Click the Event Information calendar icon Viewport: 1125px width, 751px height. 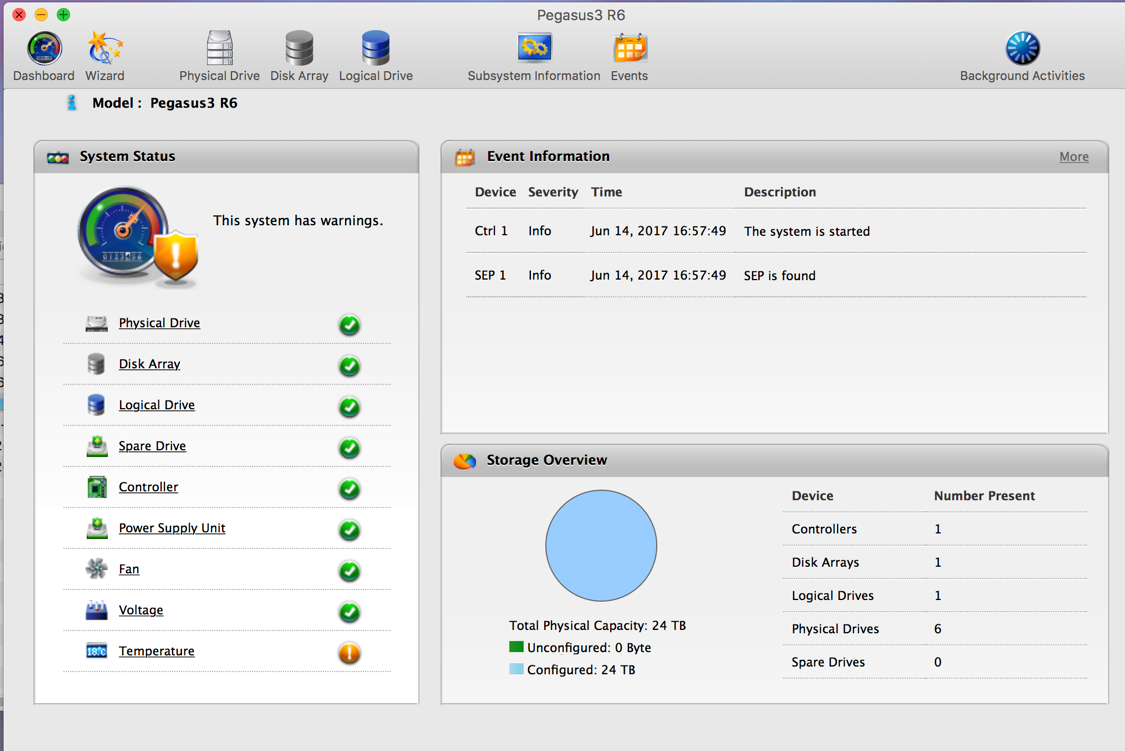click(x=465, y=157)
